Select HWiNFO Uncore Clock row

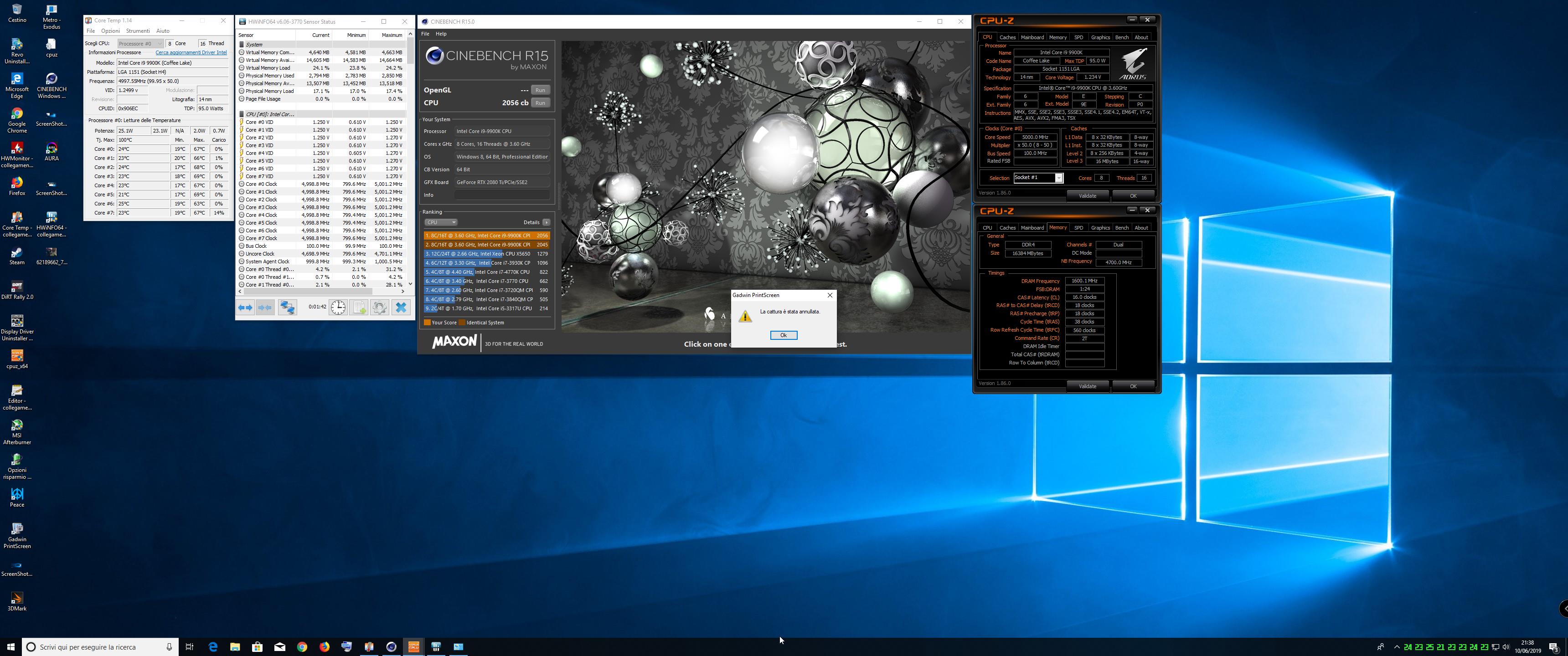322,254
